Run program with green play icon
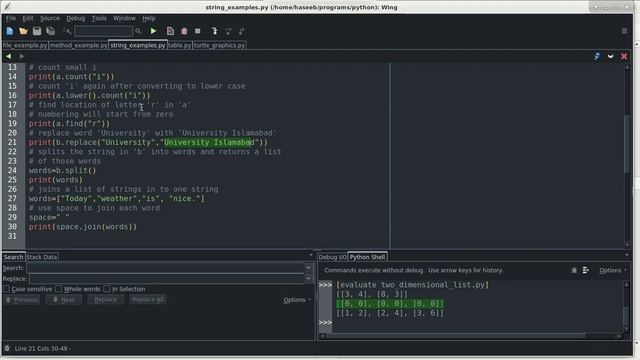 (x=153, y=31)
